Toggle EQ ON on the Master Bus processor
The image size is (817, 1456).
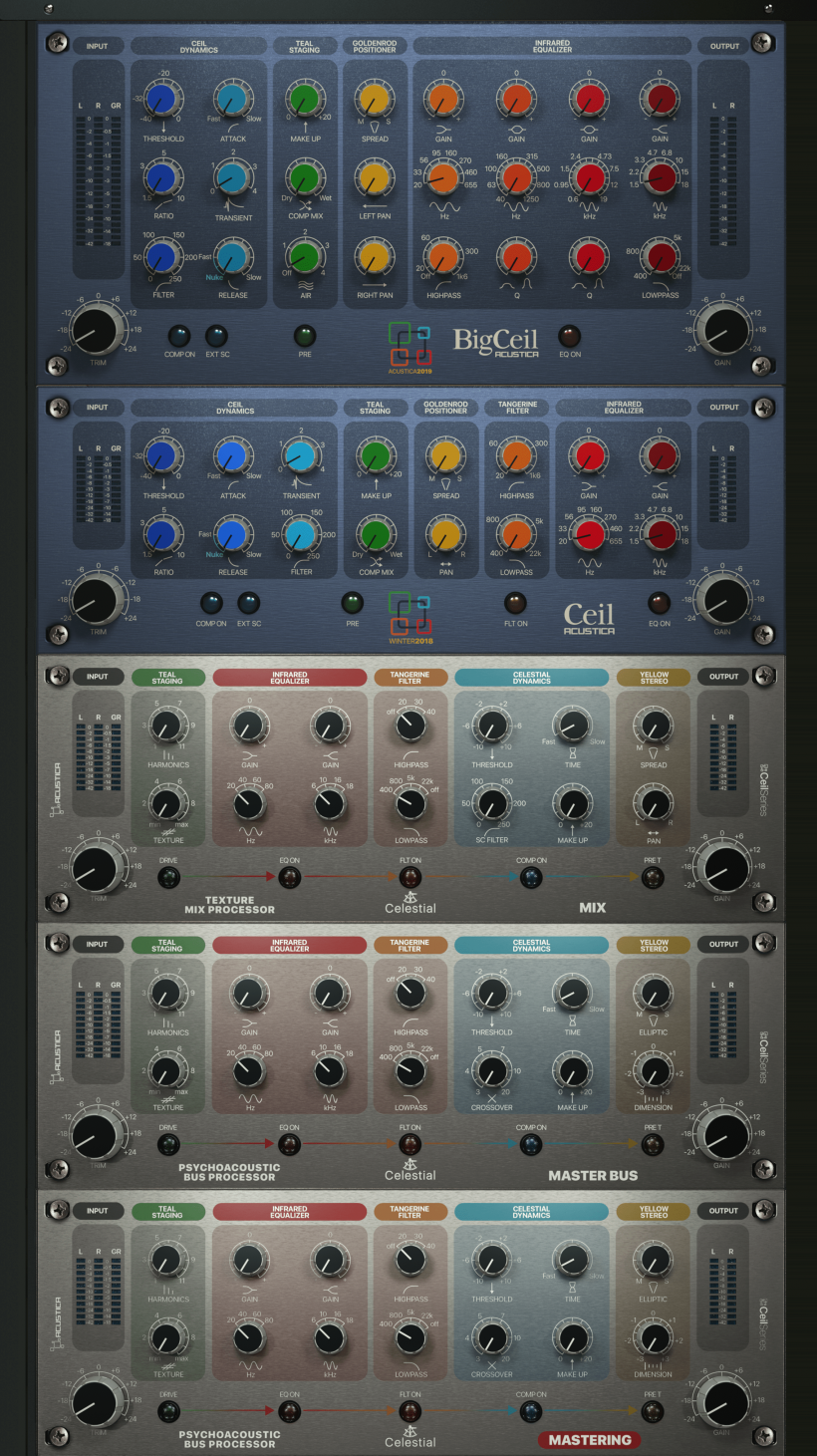[289, 1144]
